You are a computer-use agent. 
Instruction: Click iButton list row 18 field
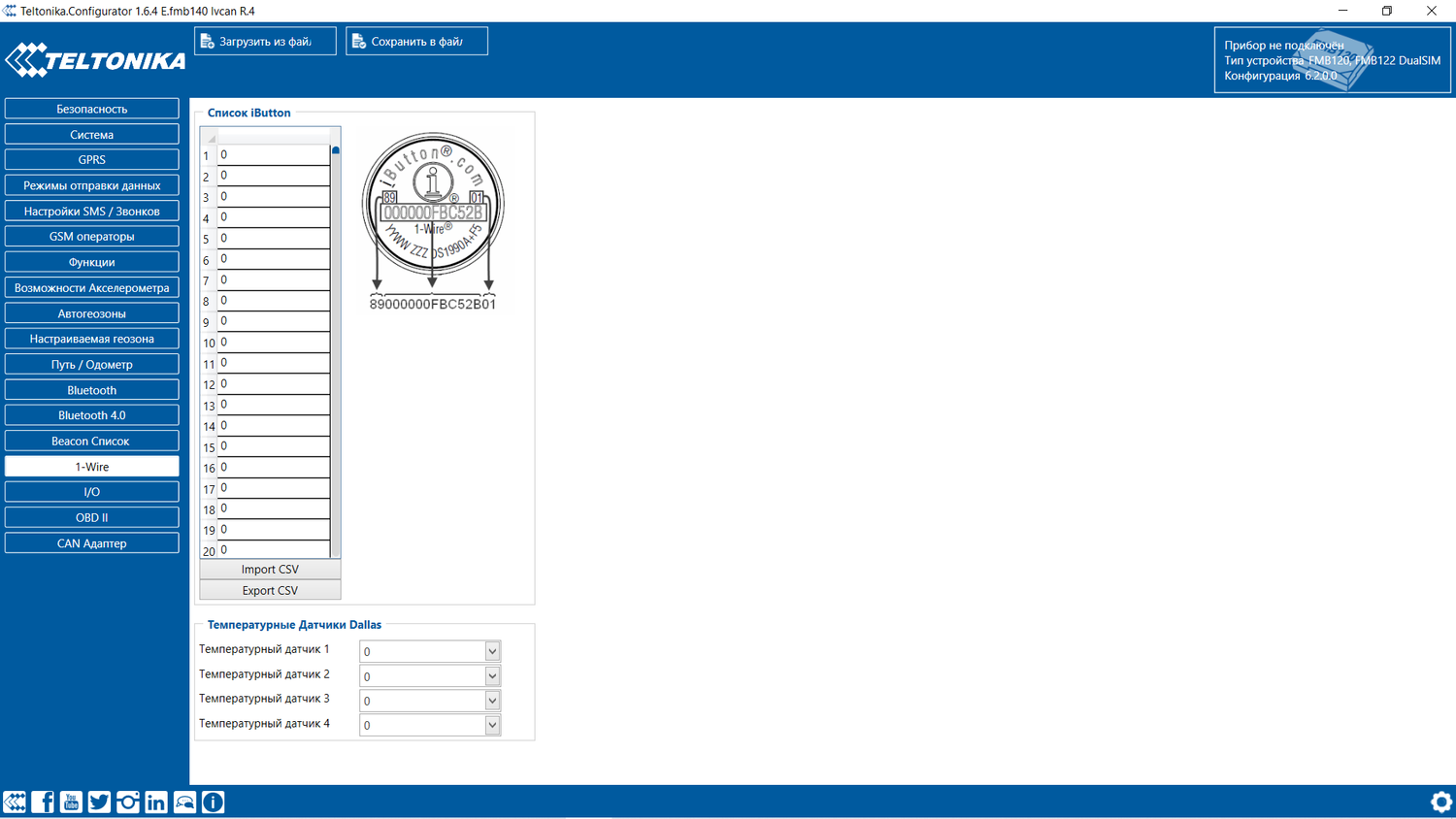[274, 508]
